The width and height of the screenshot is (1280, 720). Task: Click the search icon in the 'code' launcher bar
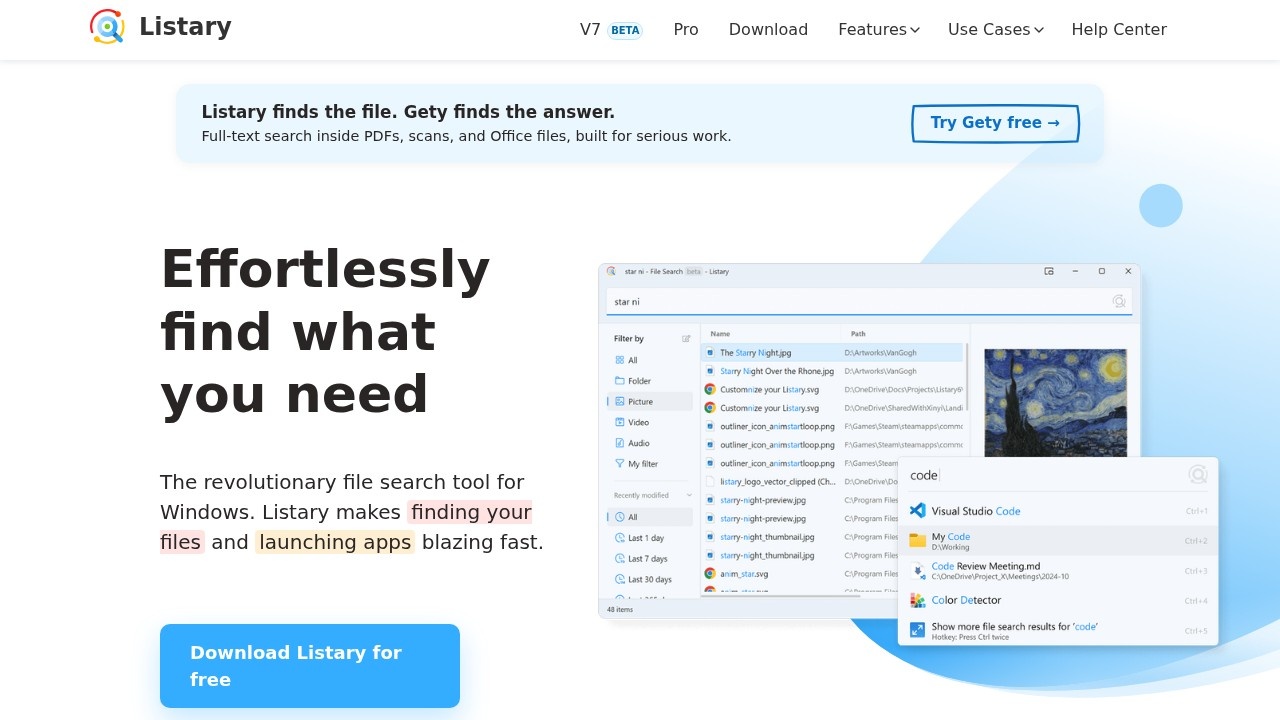1198,475
